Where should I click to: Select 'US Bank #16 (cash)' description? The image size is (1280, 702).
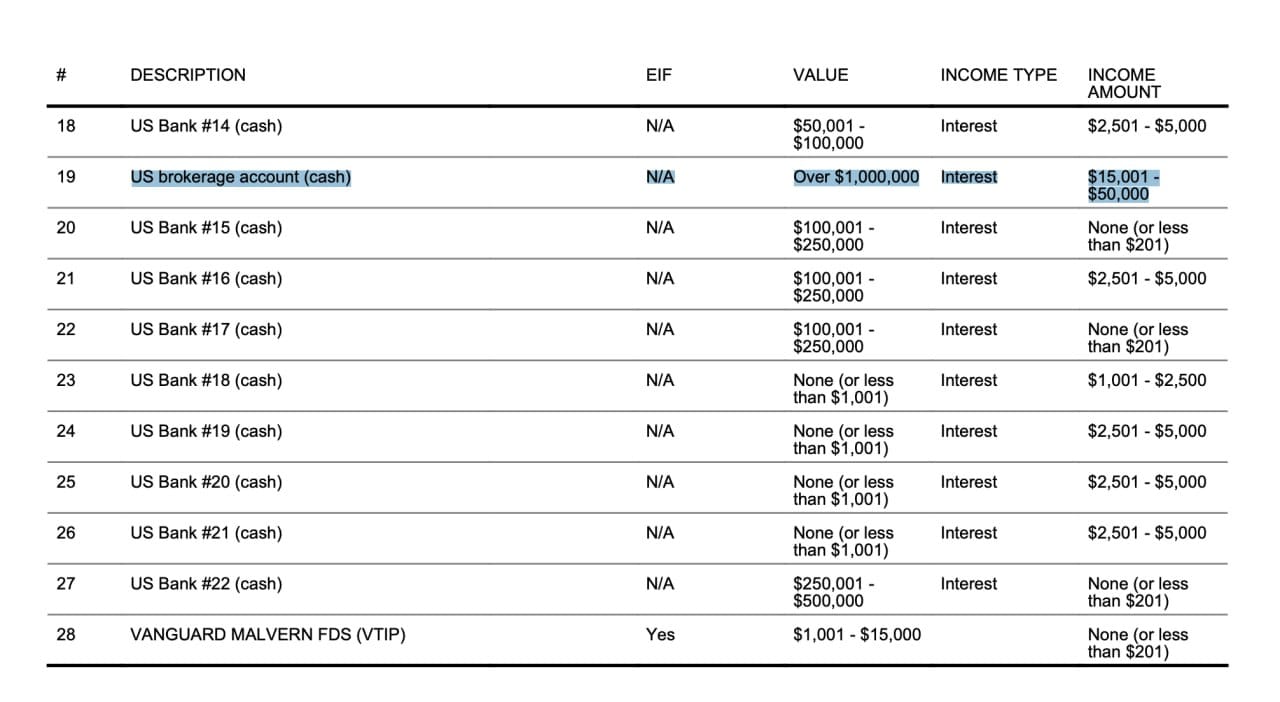click(206, 279)
